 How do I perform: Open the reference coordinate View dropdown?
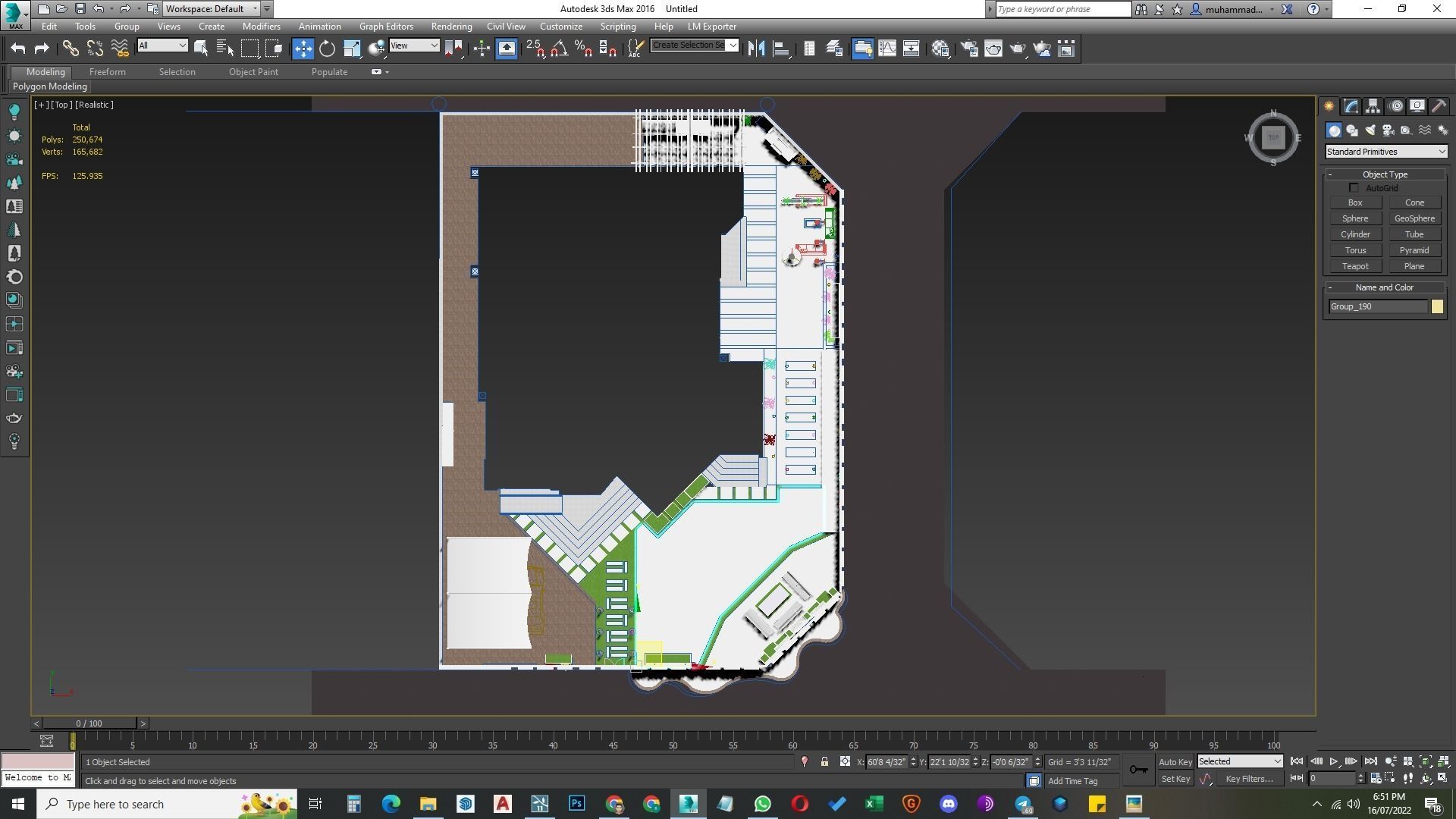(x=414, y=45)
